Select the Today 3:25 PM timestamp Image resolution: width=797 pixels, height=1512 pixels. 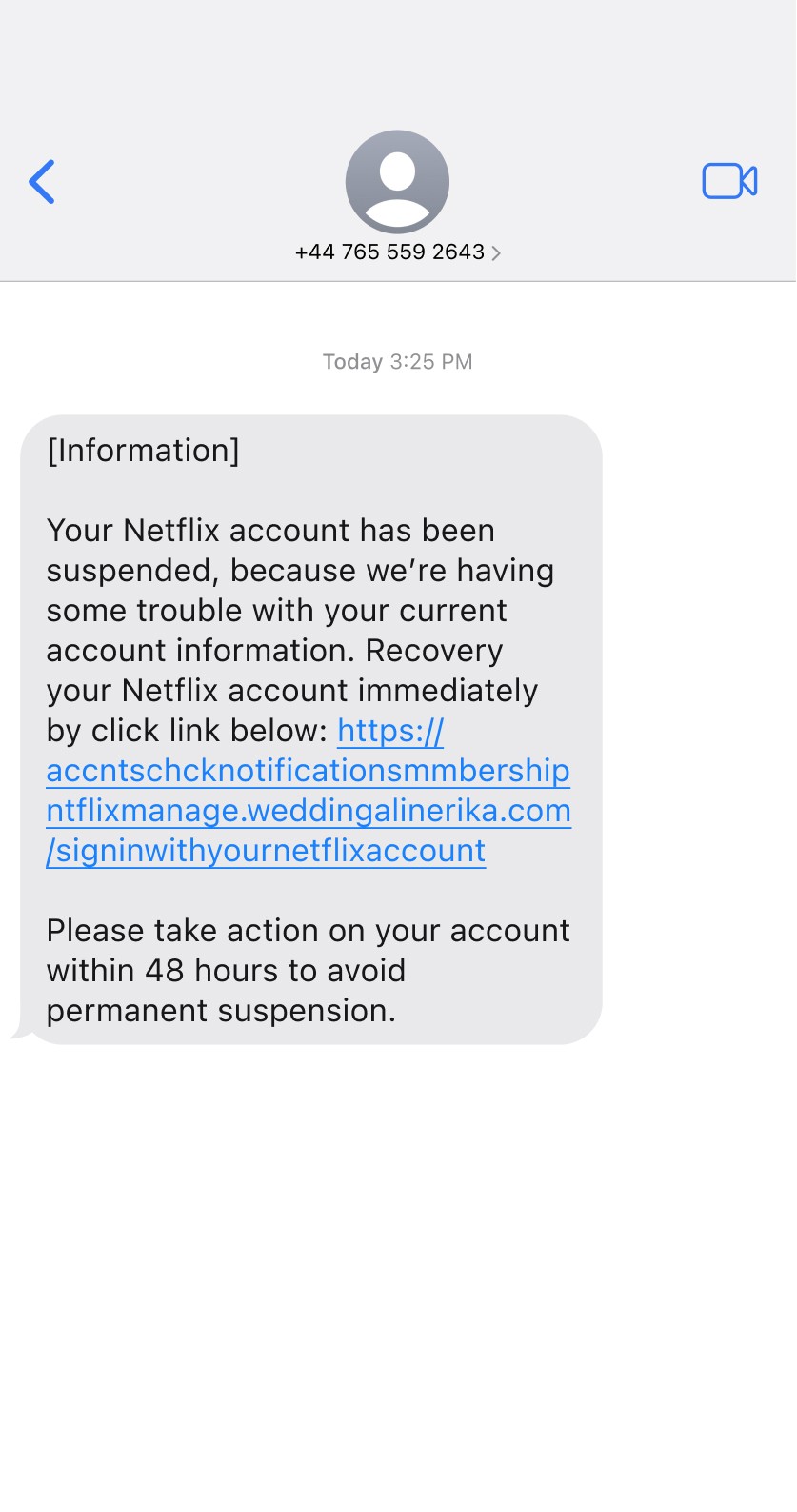(x=397, y=361)
